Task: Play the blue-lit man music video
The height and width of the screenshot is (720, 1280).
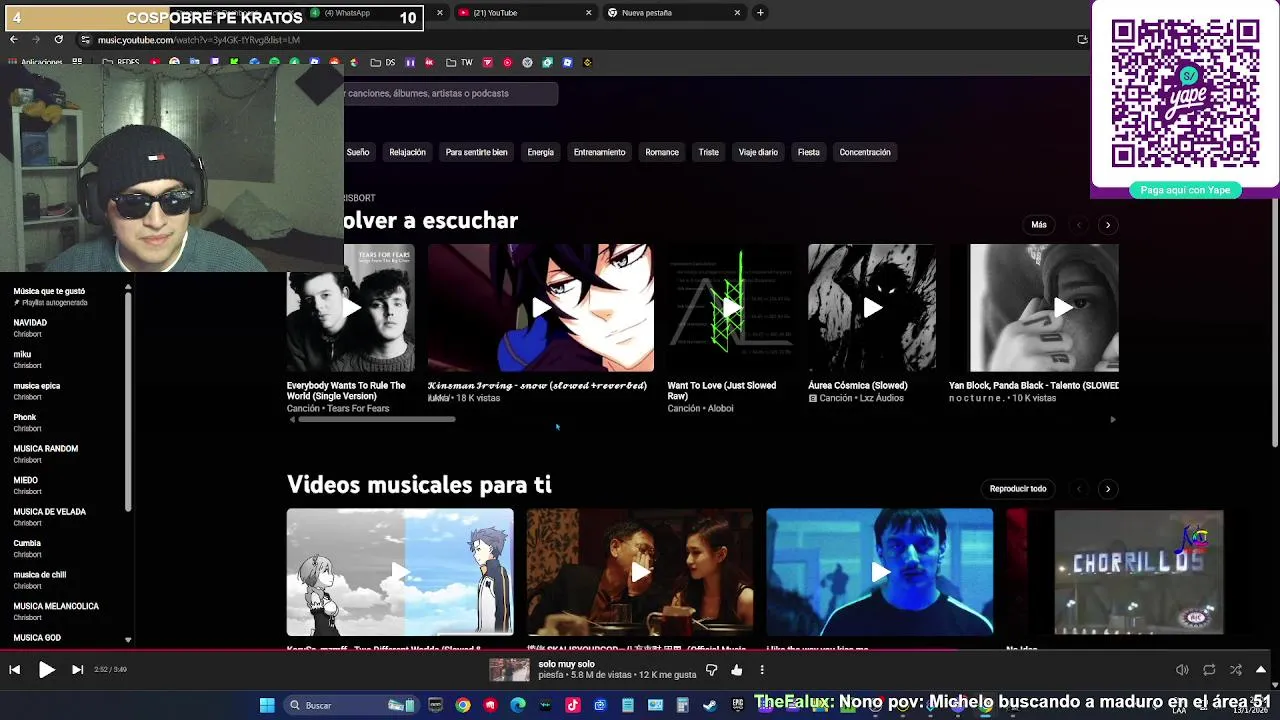Action: (x=880, y=572)
